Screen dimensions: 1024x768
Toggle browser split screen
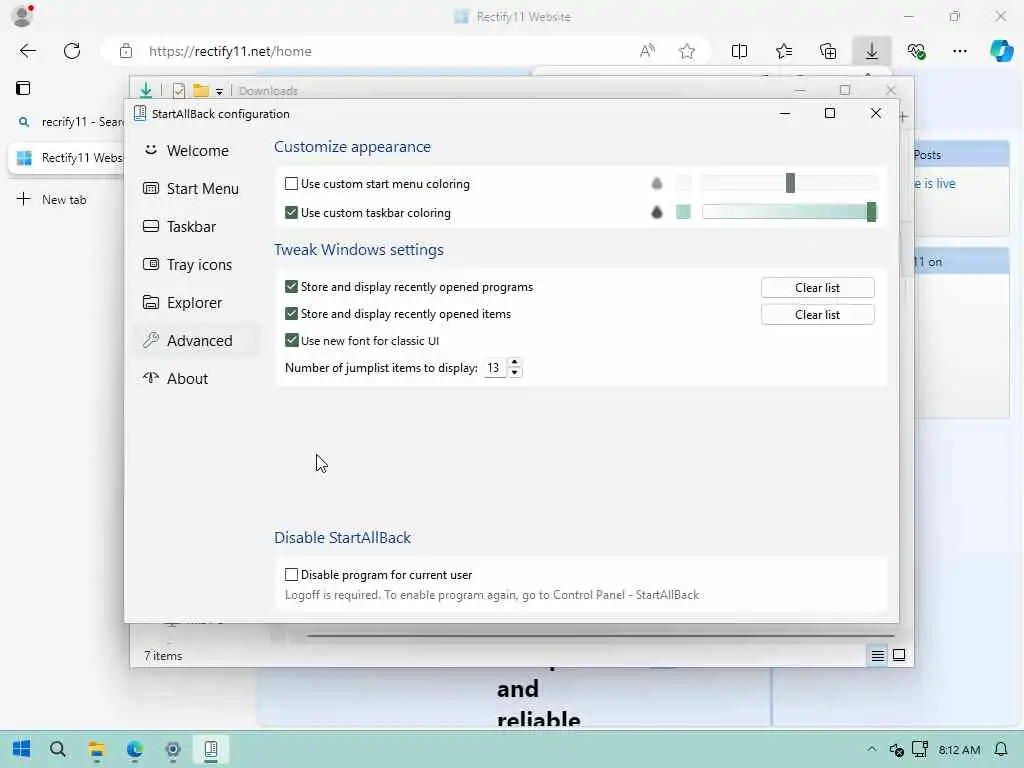739,51
